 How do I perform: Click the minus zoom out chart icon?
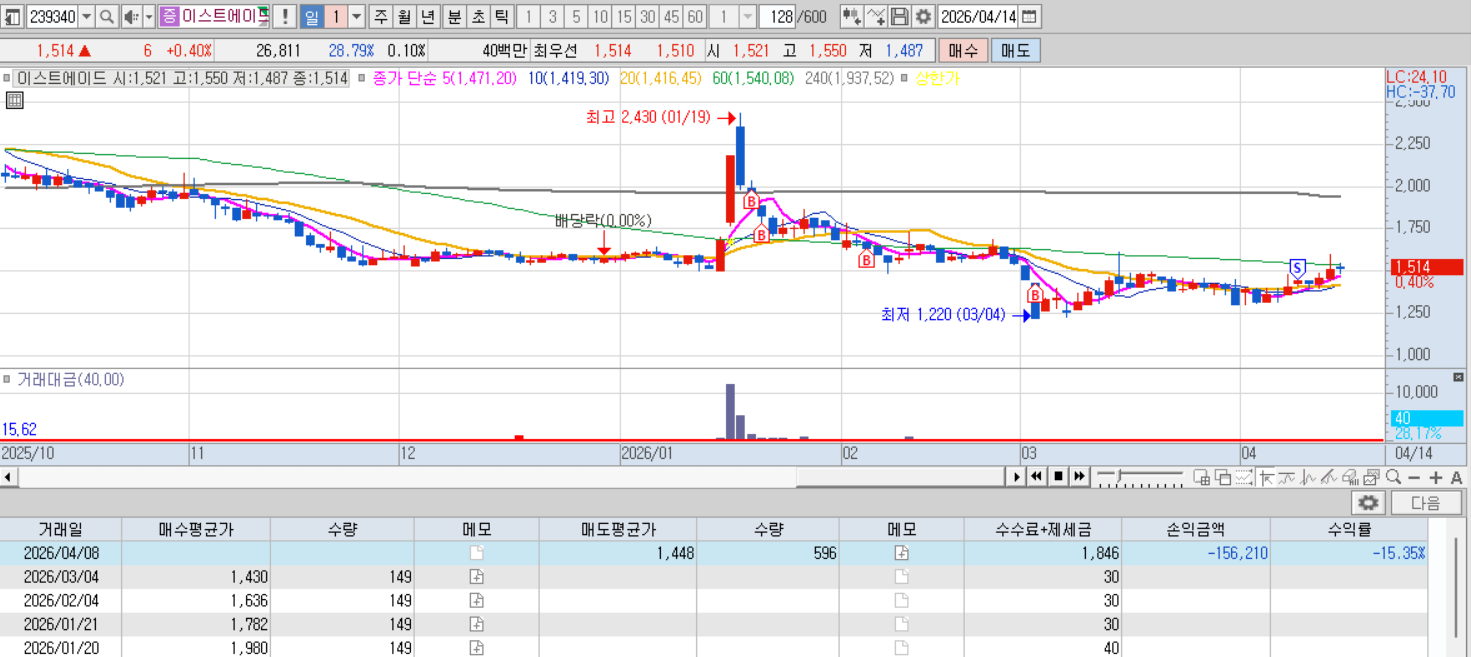(1414, 477)
